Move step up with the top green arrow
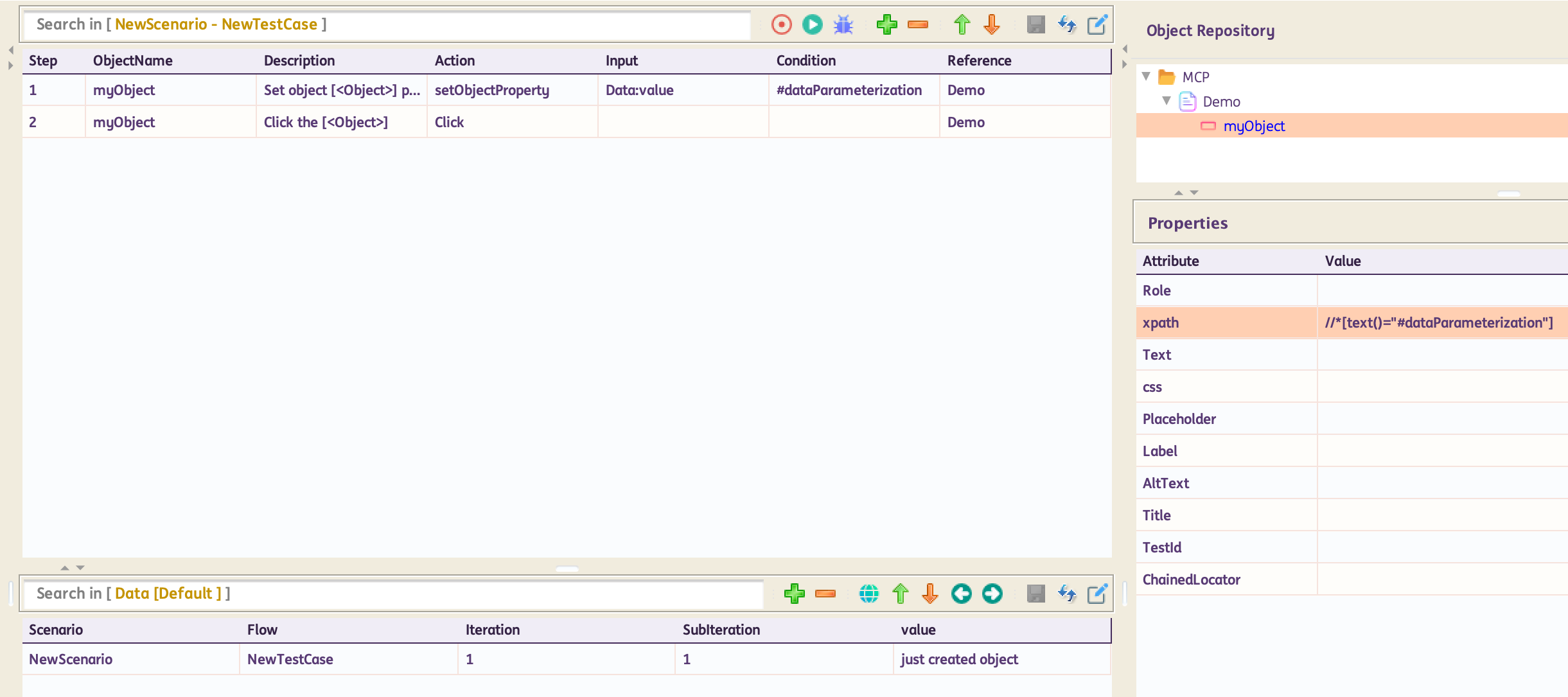This screenshot has height=697, width=1568. point(961,24)
